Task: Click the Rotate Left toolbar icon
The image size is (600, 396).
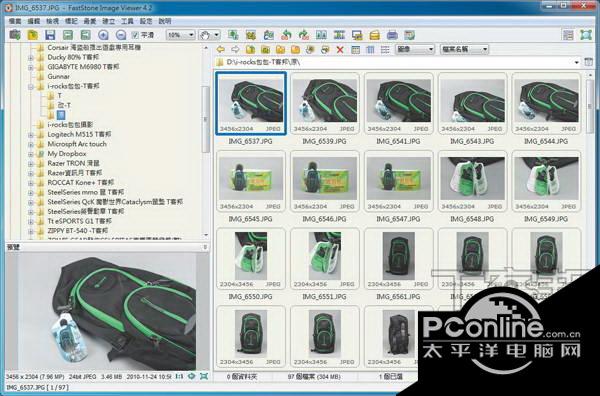Action: 286,35
